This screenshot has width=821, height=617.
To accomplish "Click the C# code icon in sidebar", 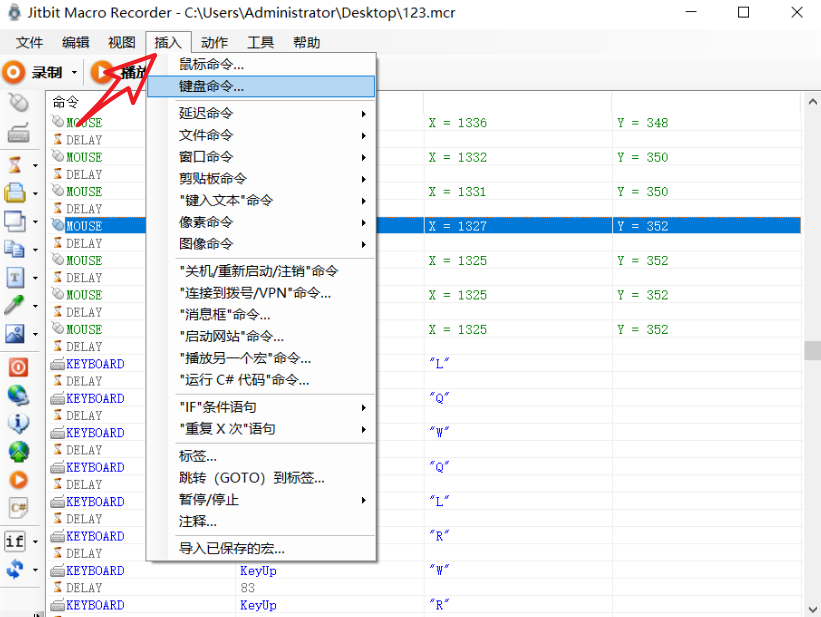I will (x=18, y=508).
